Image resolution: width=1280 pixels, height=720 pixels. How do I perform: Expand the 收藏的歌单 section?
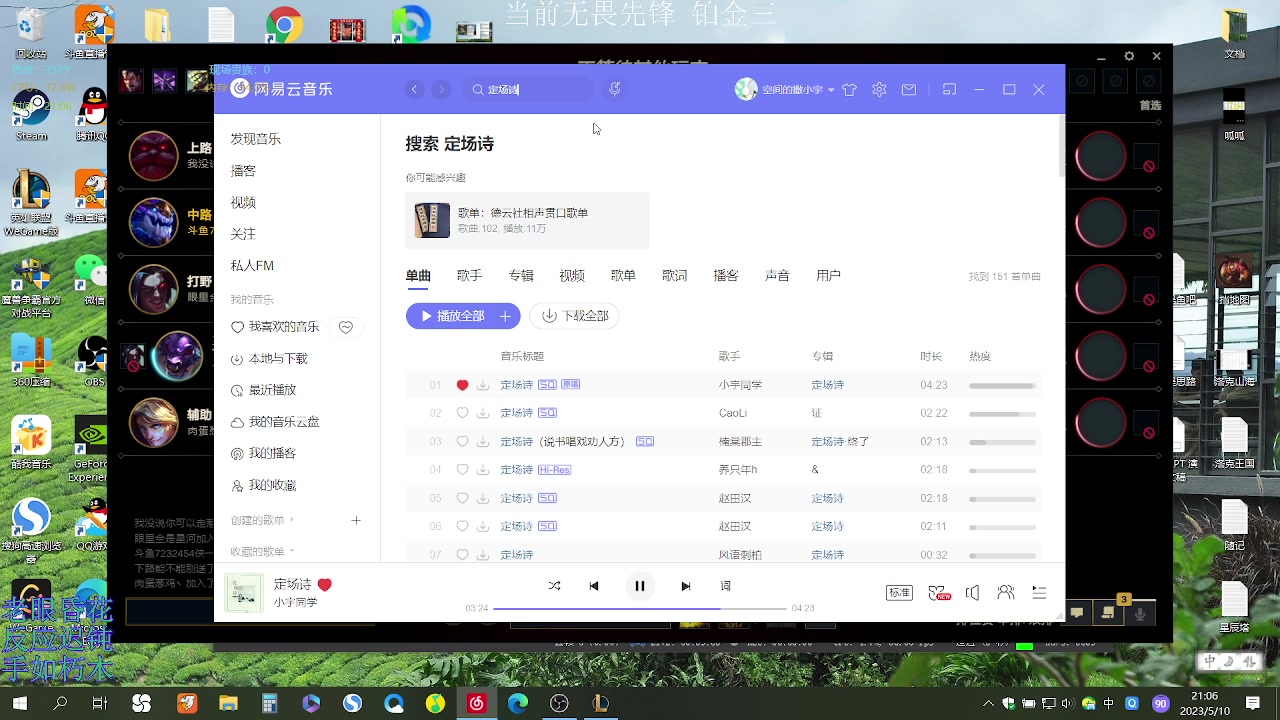click(262, 551)
